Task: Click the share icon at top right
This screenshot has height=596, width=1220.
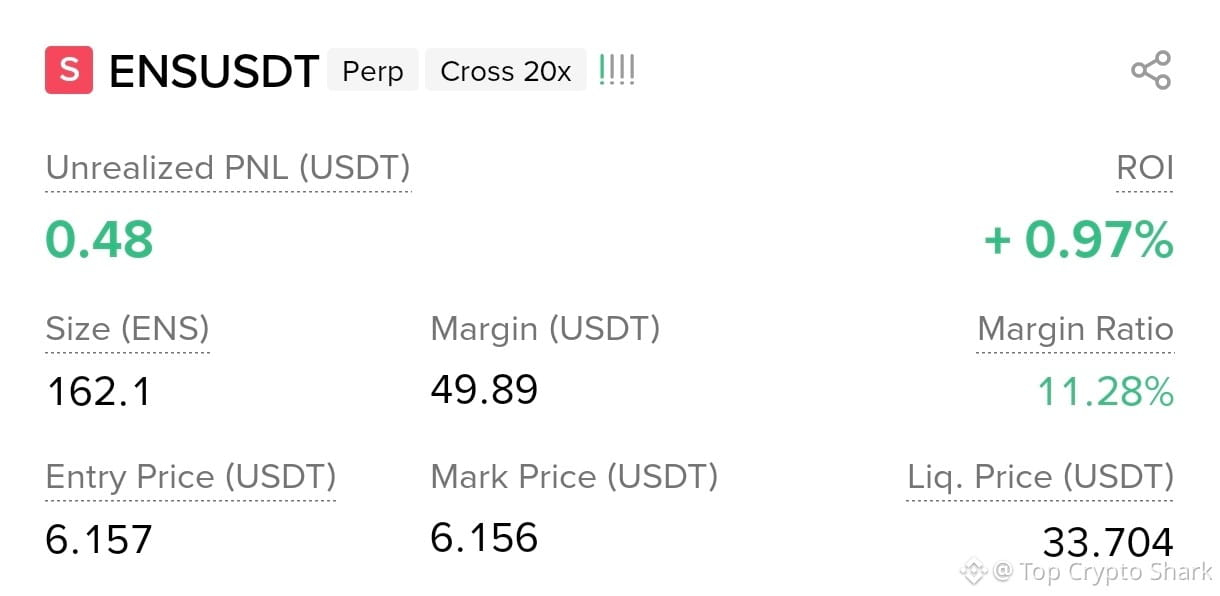Action: [1150, 71]
